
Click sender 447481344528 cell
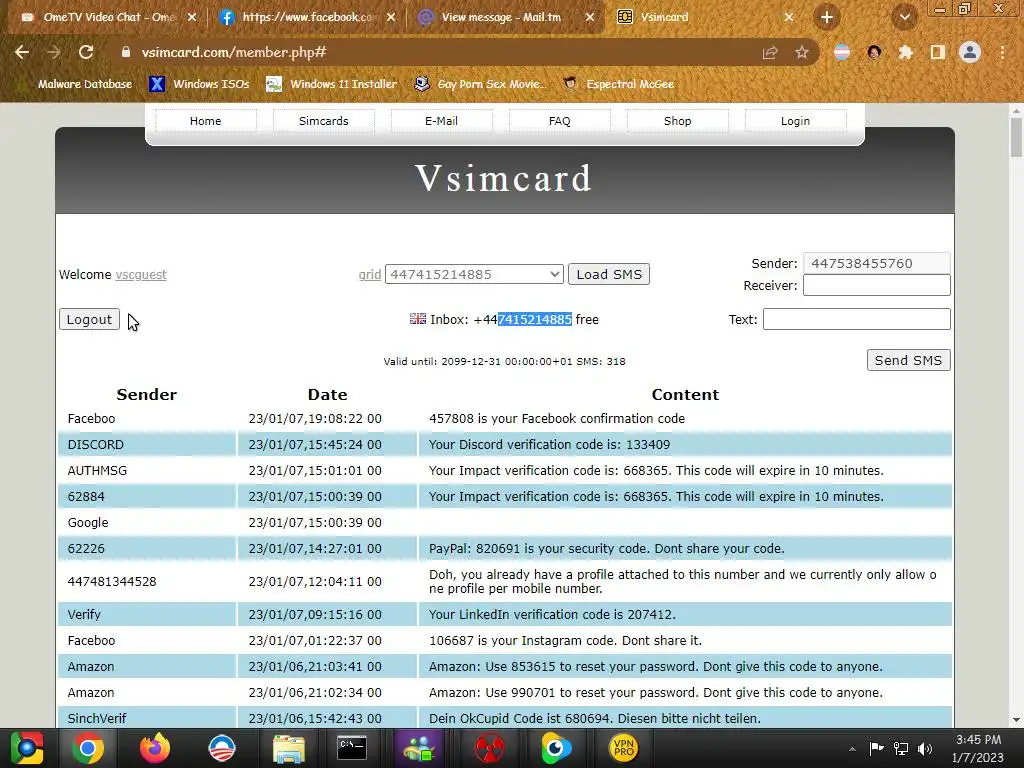pyautogui.click(x=147, y=581)
